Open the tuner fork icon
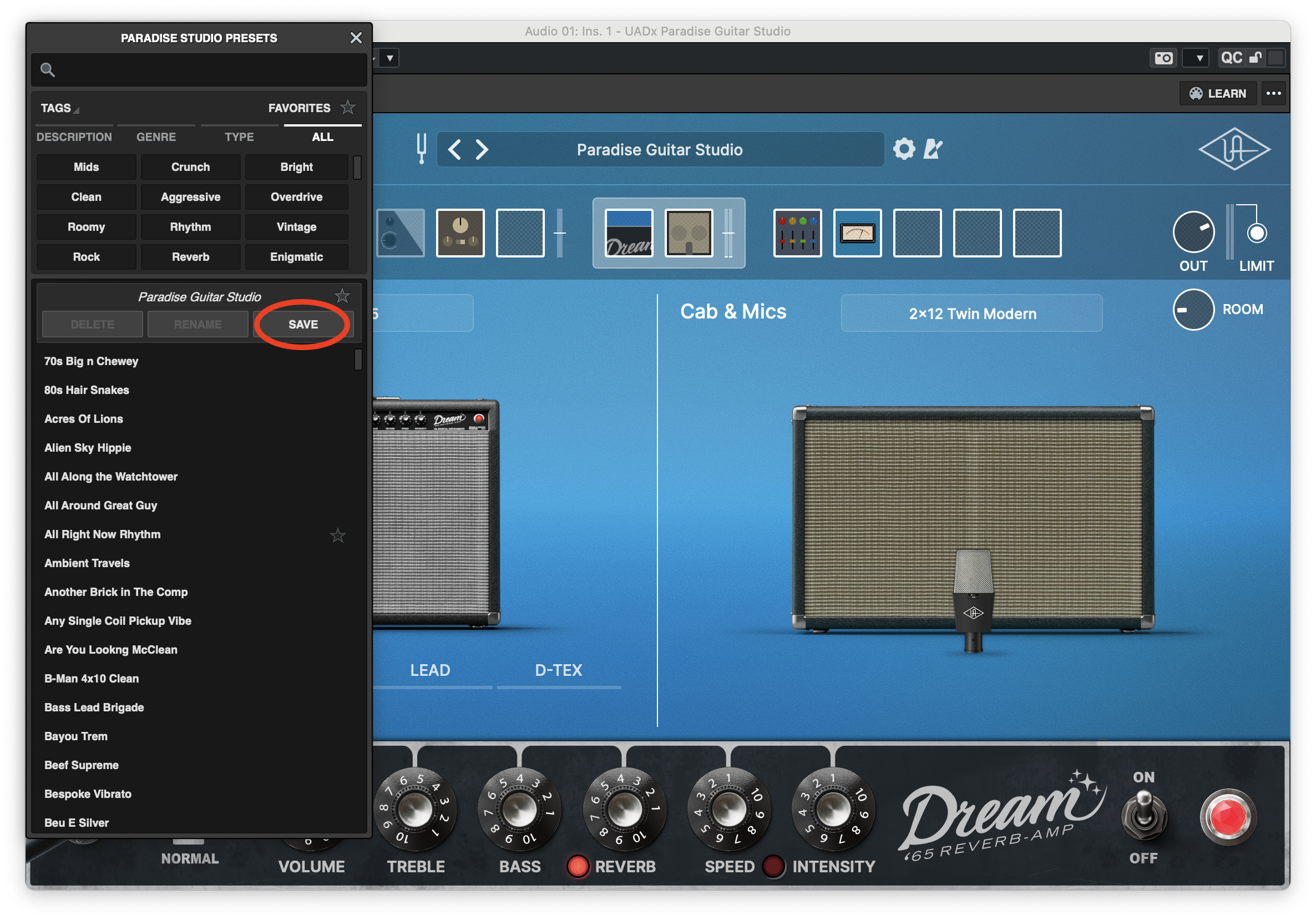 click(421, 149)
